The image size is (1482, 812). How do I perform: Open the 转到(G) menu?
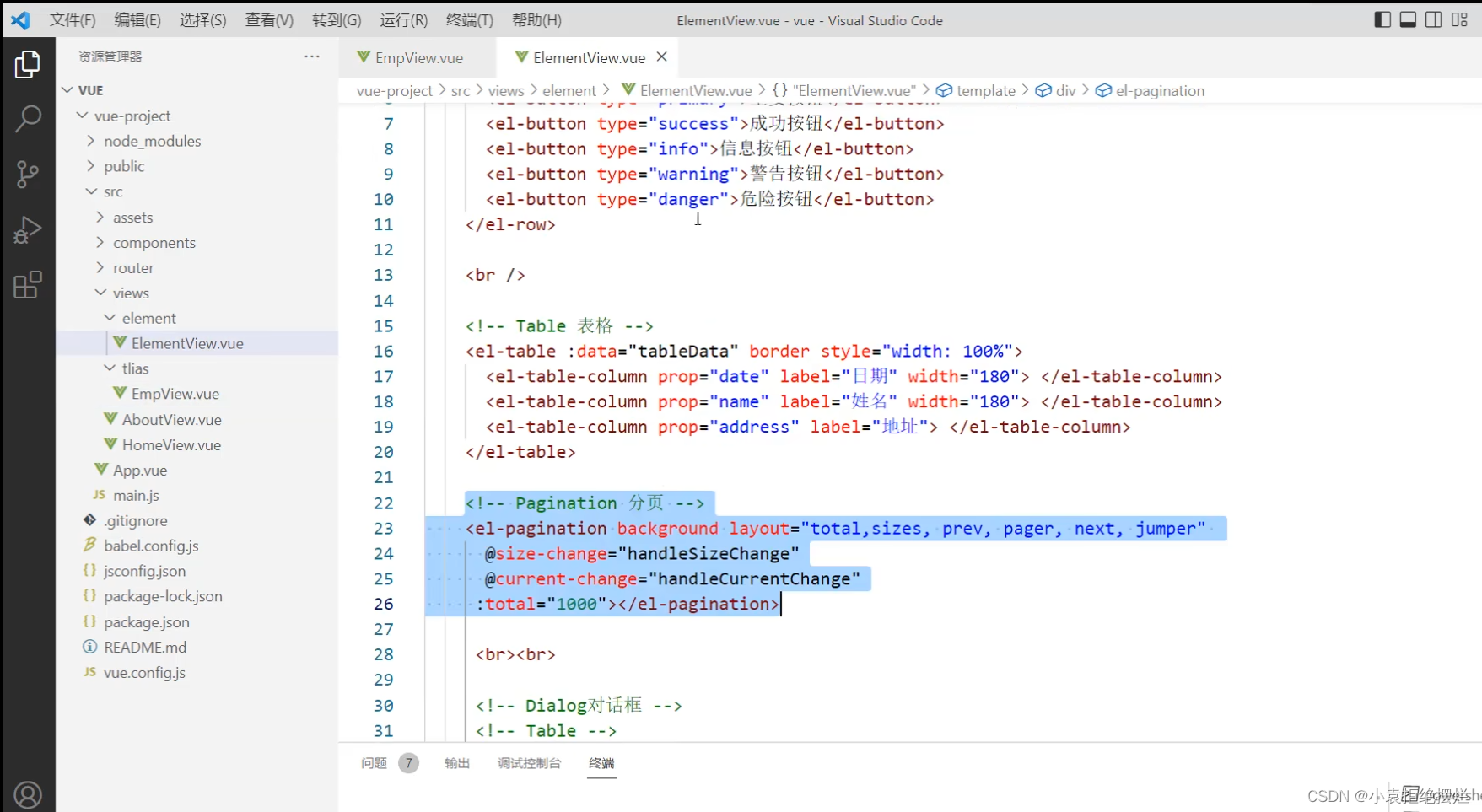click(x=337, y=20)
